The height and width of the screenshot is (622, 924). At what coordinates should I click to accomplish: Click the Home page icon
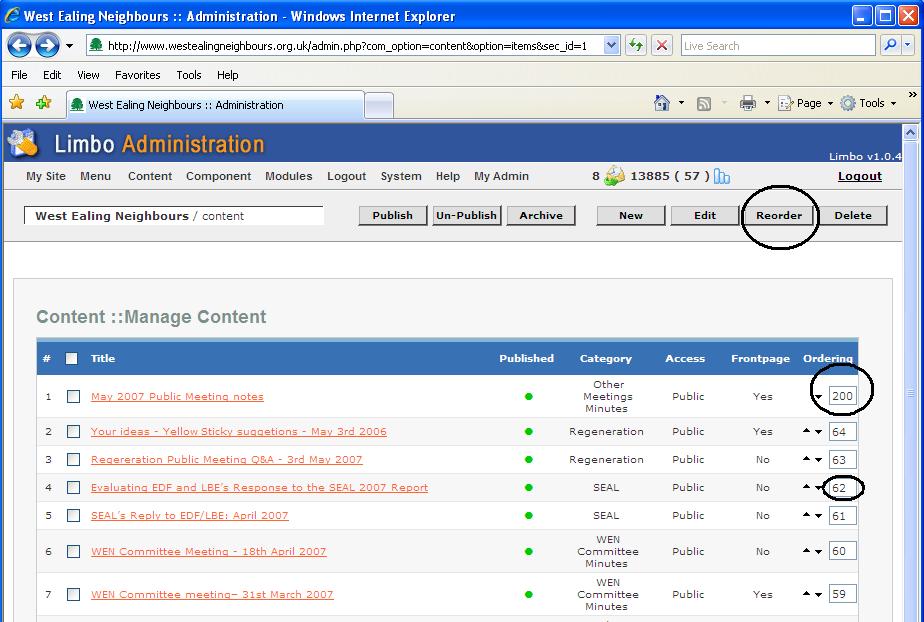[x=662, y=103]
